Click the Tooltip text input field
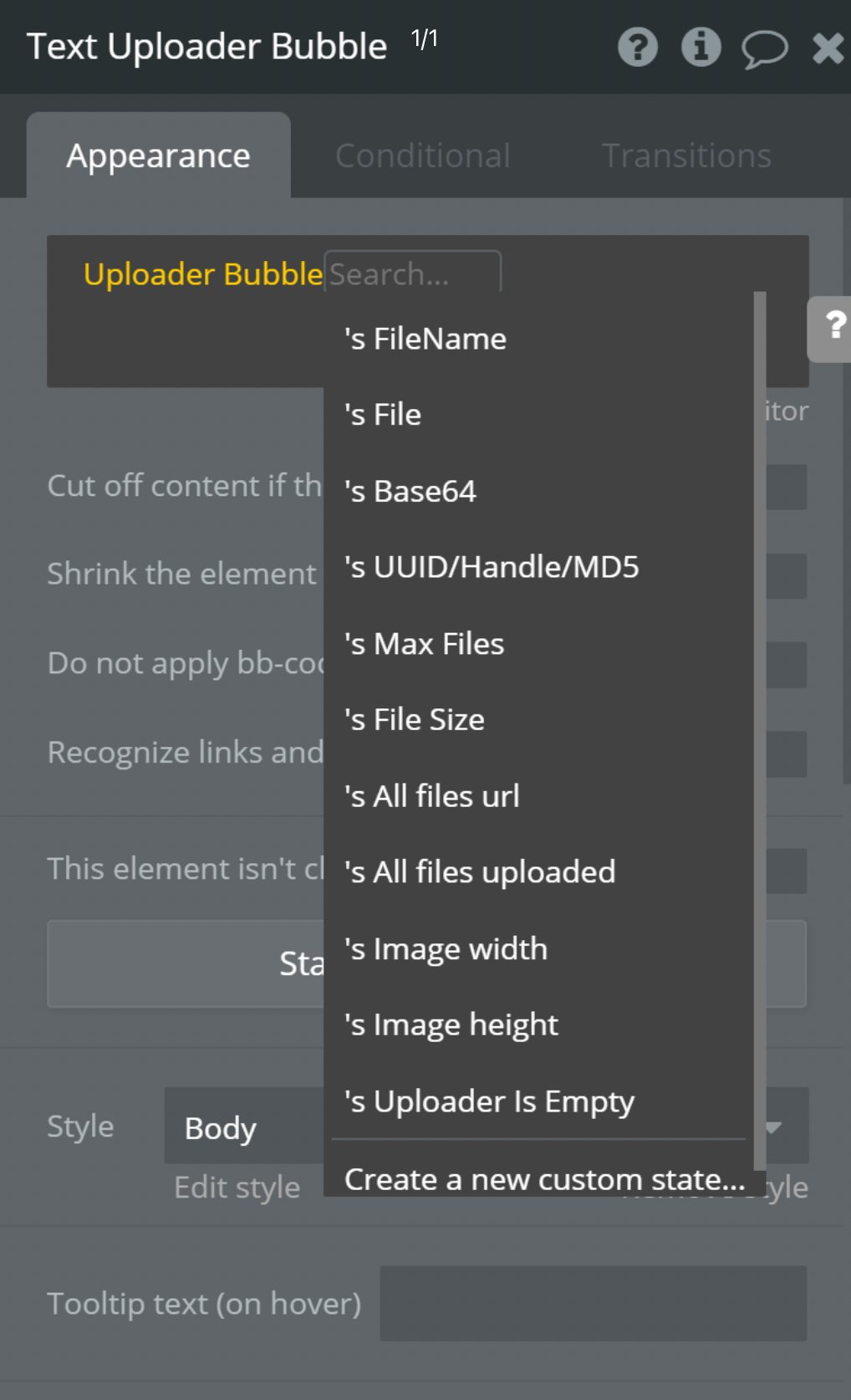The image size is (851, 1400). click(592, 1303)
